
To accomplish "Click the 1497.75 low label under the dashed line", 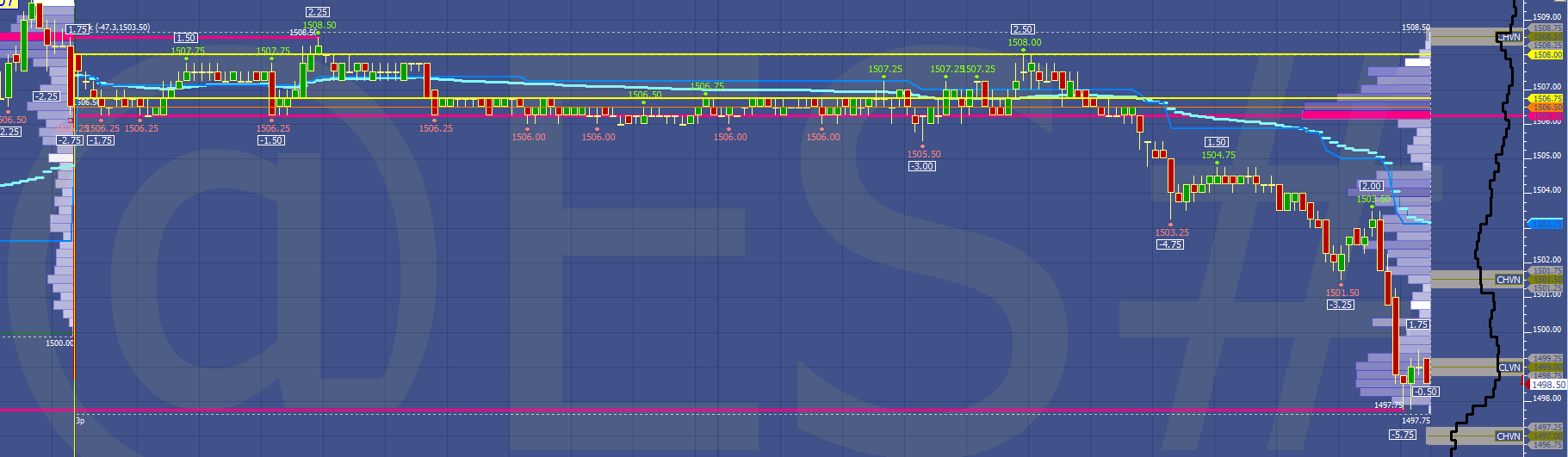I will pyautogui.click(x=1416, y=420).
